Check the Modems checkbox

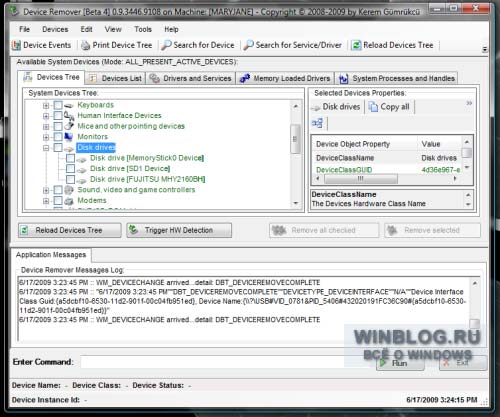tap(58, 201)
